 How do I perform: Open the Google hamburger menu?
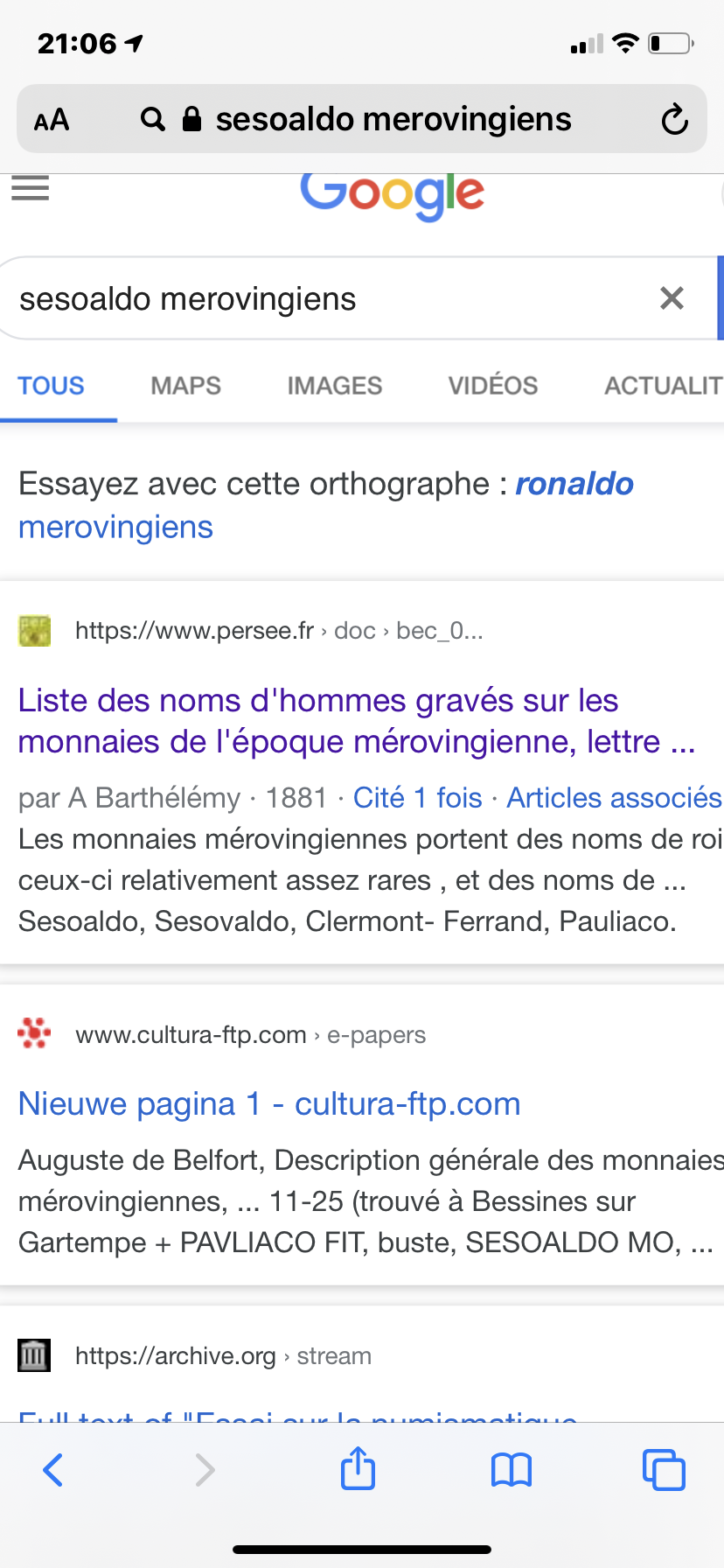pyautogui.click(x=31, y=188)
